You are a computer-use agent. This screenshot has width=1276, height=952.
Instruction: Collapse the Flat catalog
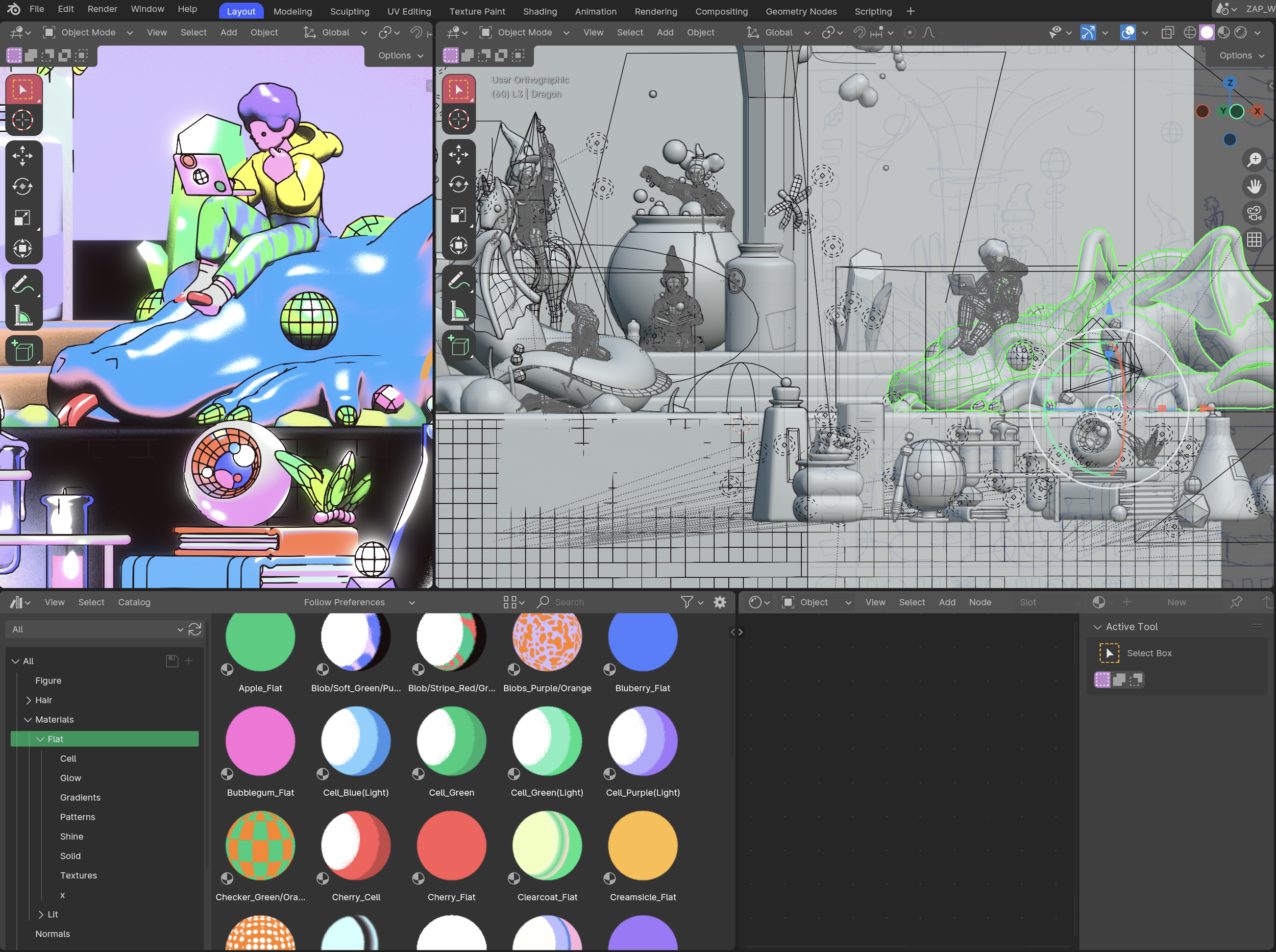click(x=40, y=739)
